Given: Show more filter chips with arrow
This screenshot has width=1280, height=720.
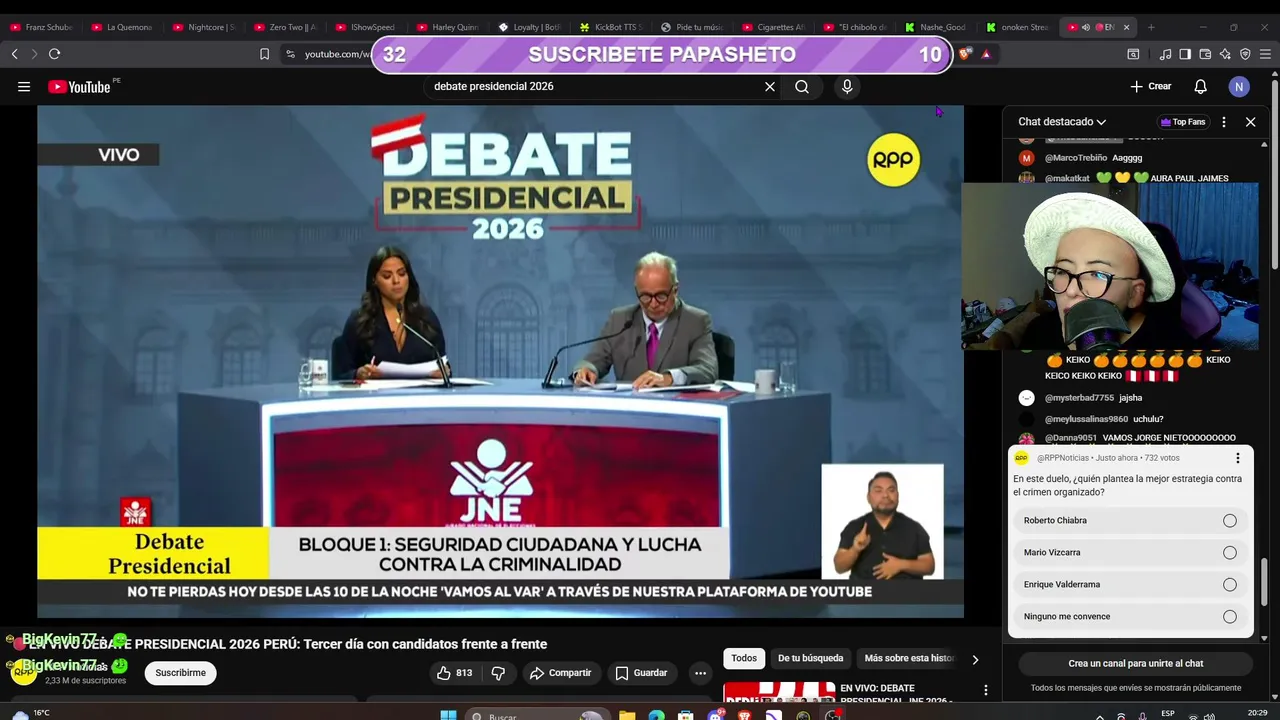Looking at the screenshot, I should pos(975,659).
